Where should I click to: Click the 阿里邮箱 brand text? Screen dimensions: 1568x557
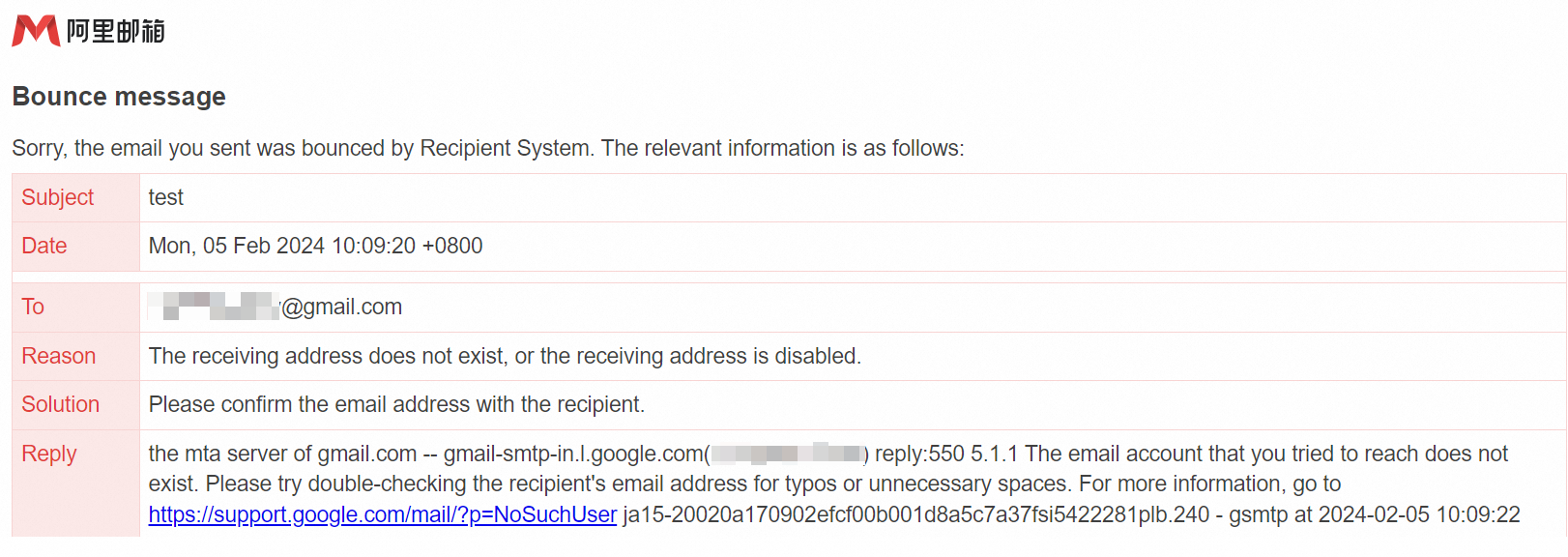point(115,31)
